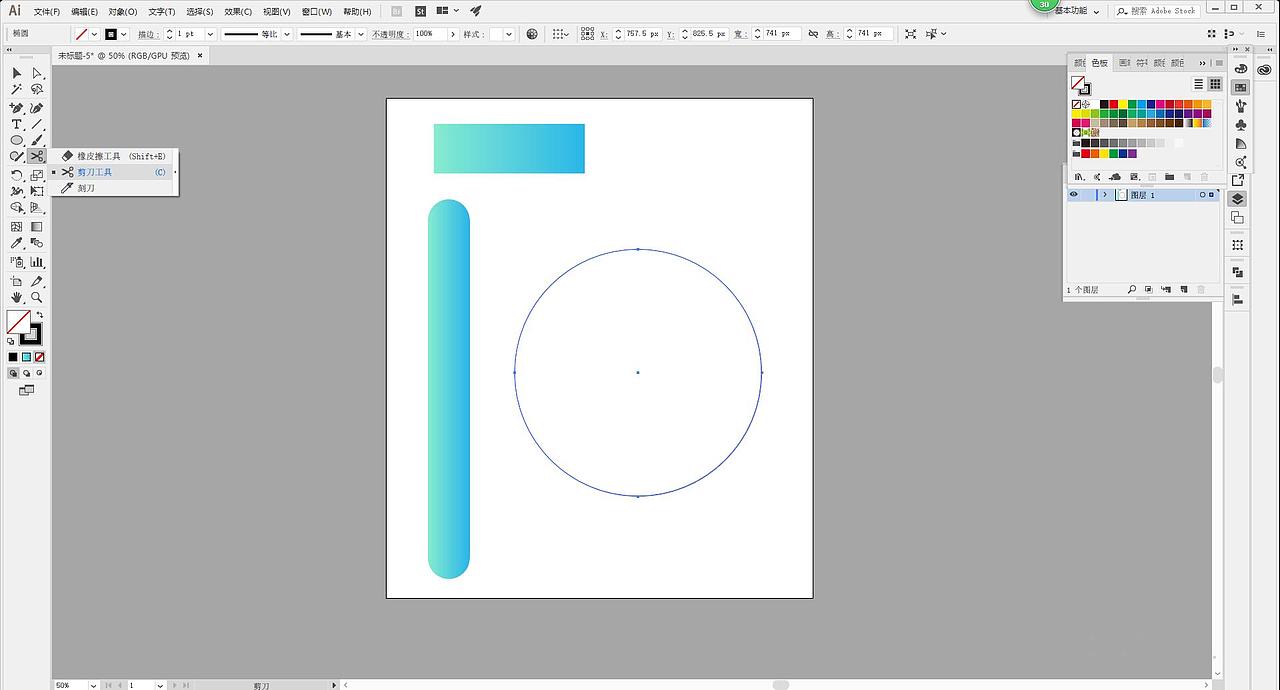Click the recolor artwork wheel icon

point(532,34)
